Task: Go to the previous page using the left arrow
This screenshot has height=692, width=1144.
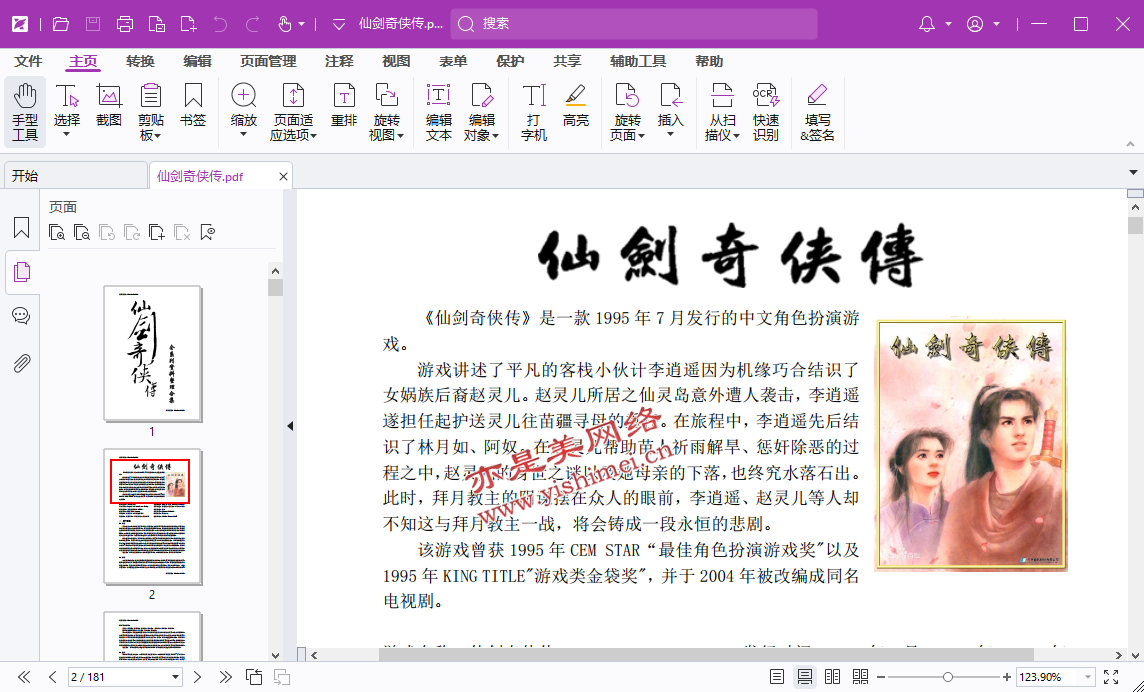Action: 53,677
